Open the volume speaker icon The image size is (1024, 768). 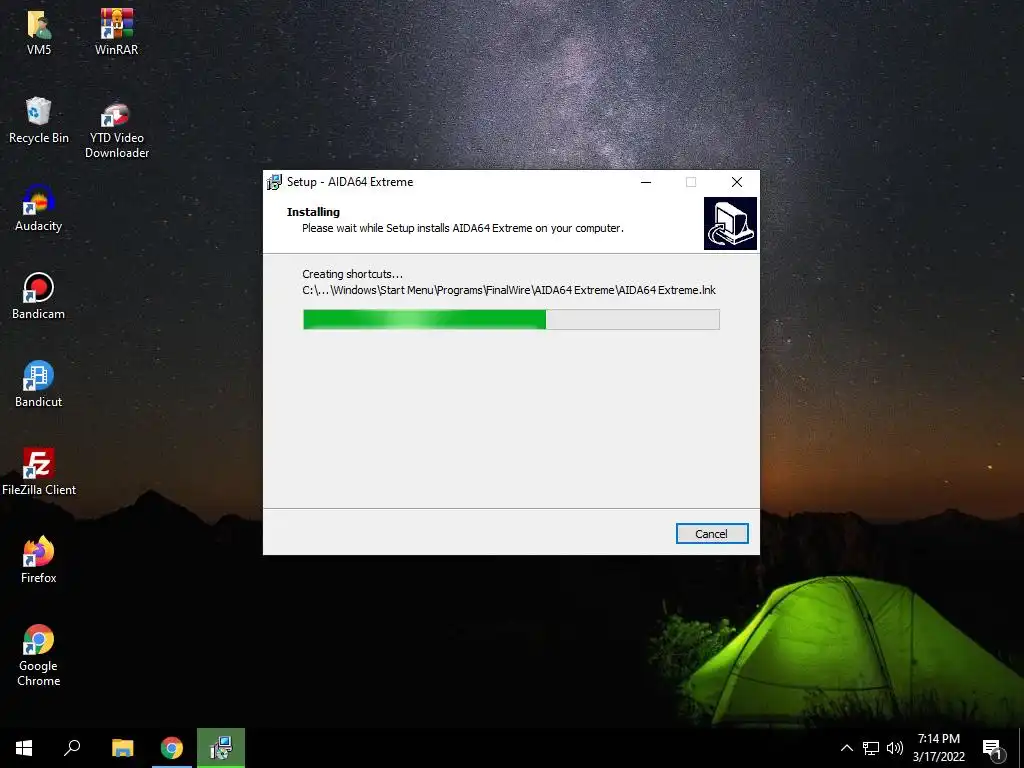click(x=895, y=748)
